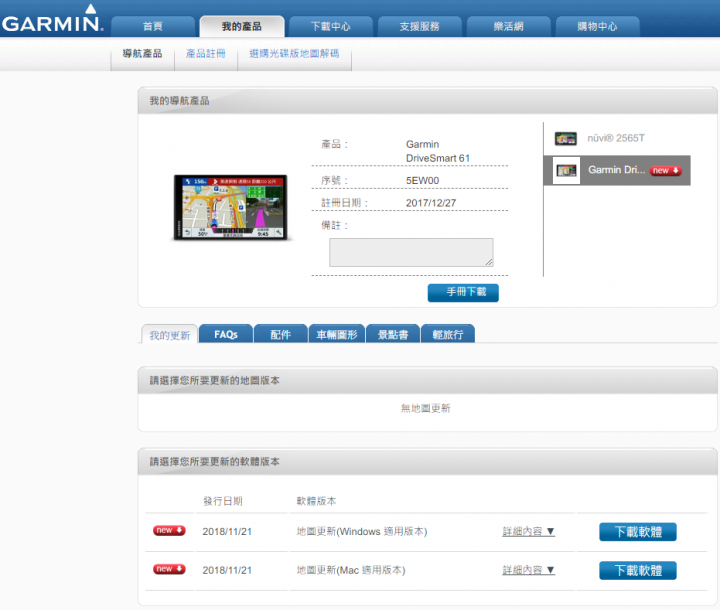The height and width of the screenshot is (610, 720).
Task: Click the 2018/11/21 date in Windows row
Action: (x=227, y=531)
